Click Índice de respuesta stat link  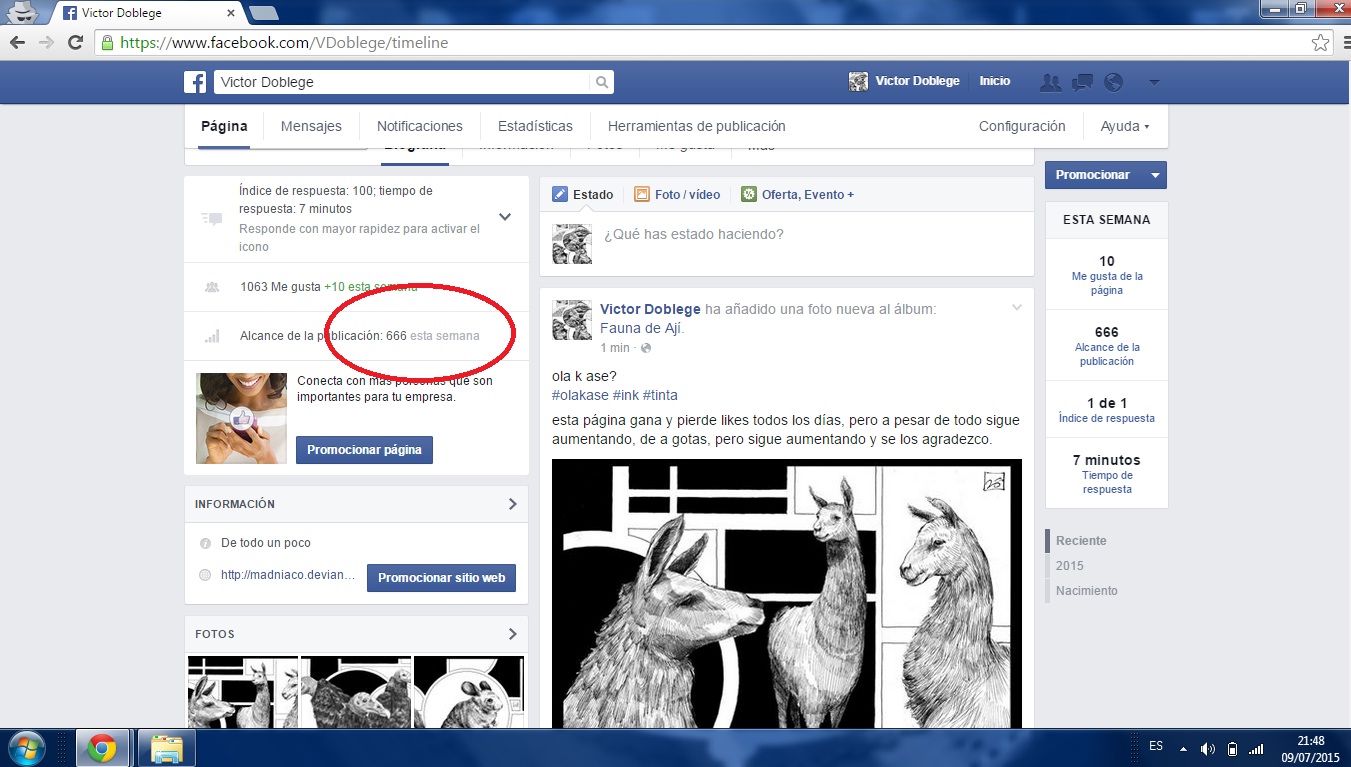point(1106,418)
